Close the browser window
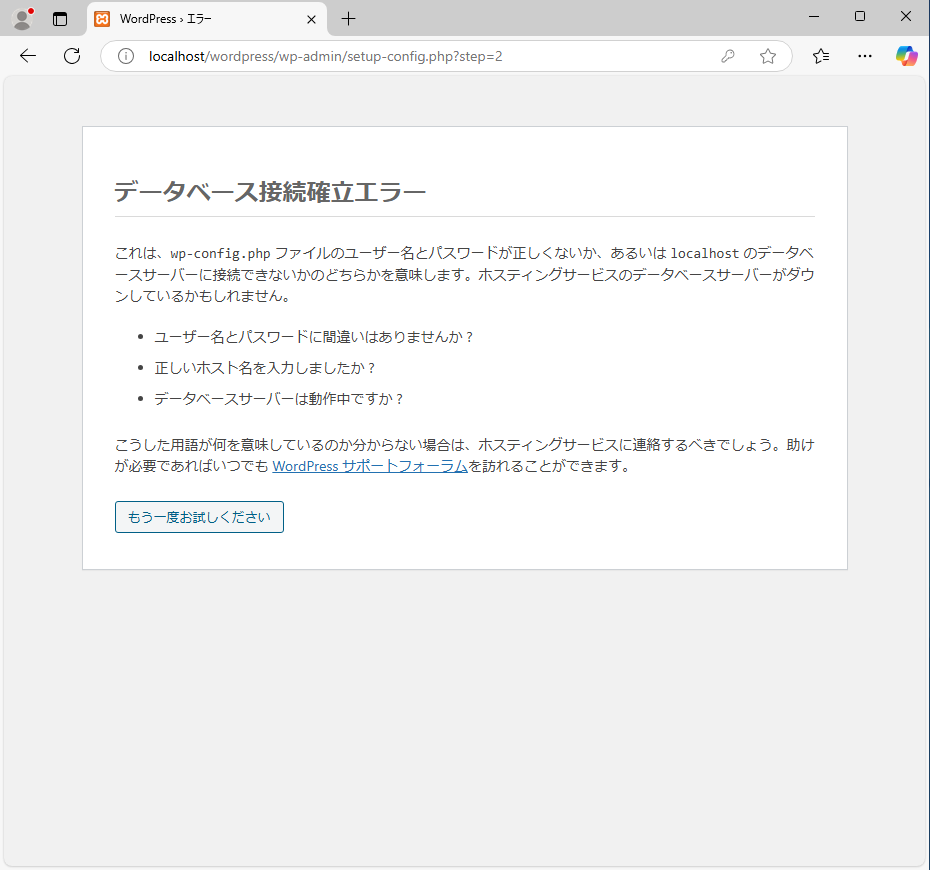 (x=905, y=17)
